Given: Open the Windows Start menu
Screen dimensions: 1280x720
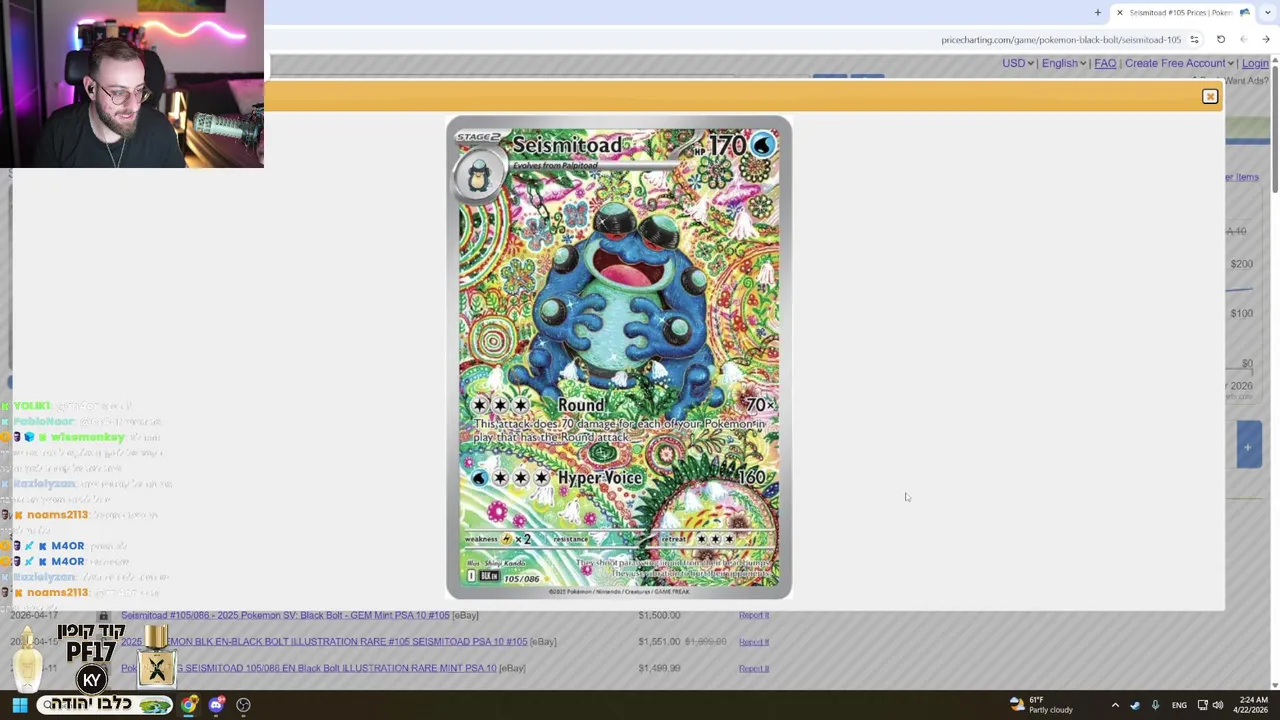Looking at the screenshot, I should [19, 705].
